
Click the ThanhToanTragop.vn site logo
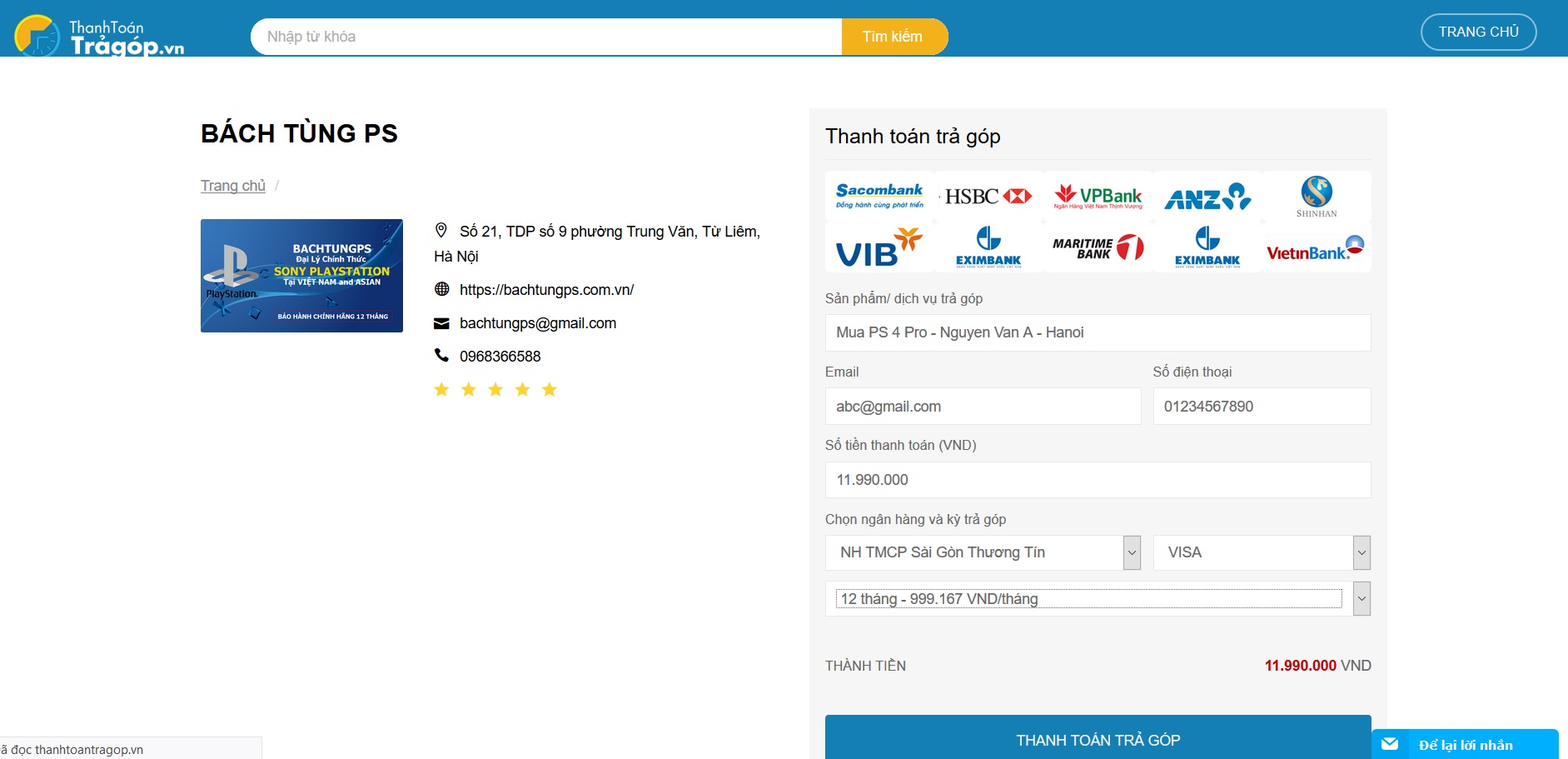[x=100, y=37]
